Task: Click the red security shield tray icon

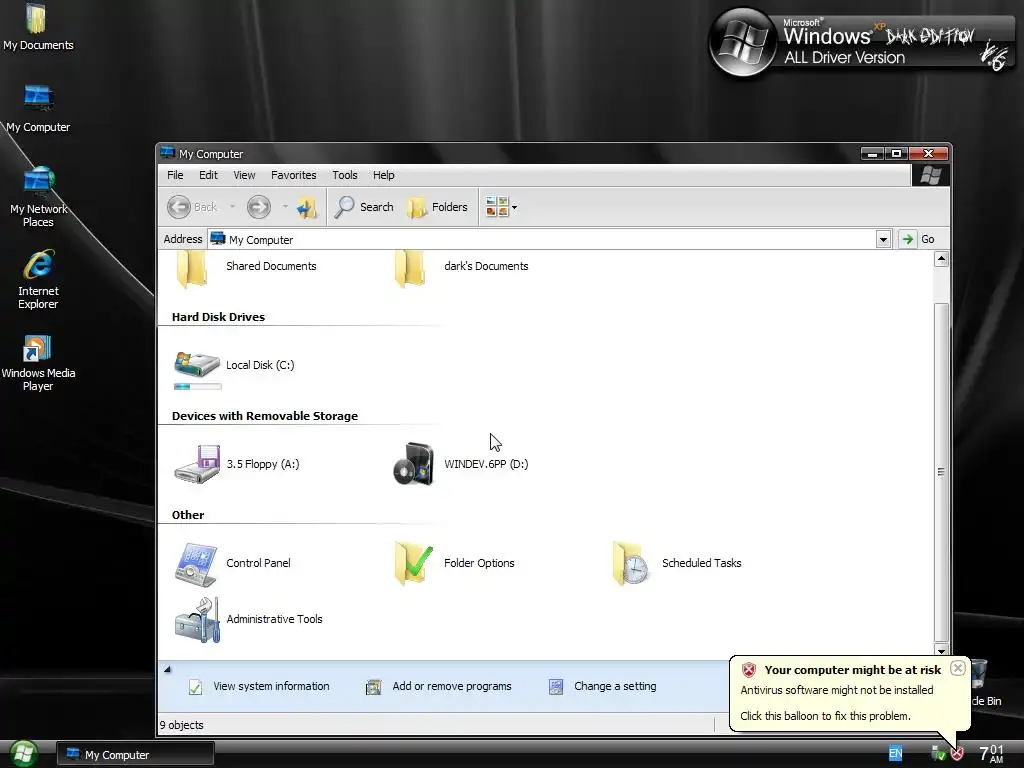Action: [957, 754]
